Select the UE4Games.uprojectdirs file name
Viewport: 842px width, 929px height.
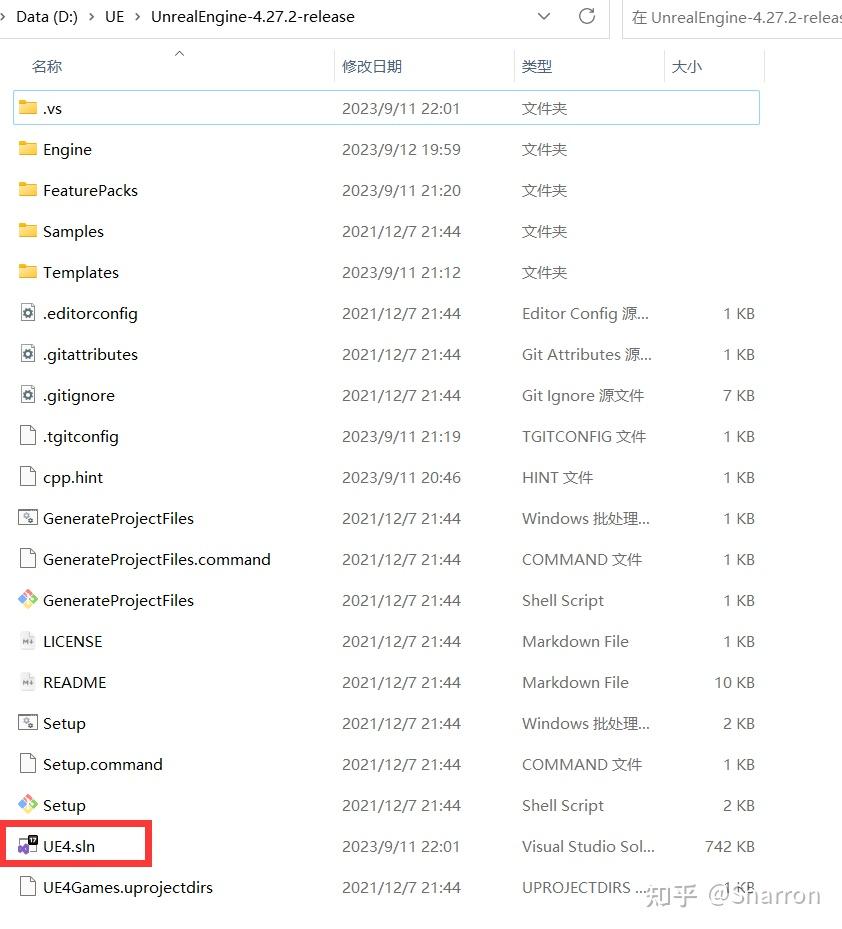[128, 887]
